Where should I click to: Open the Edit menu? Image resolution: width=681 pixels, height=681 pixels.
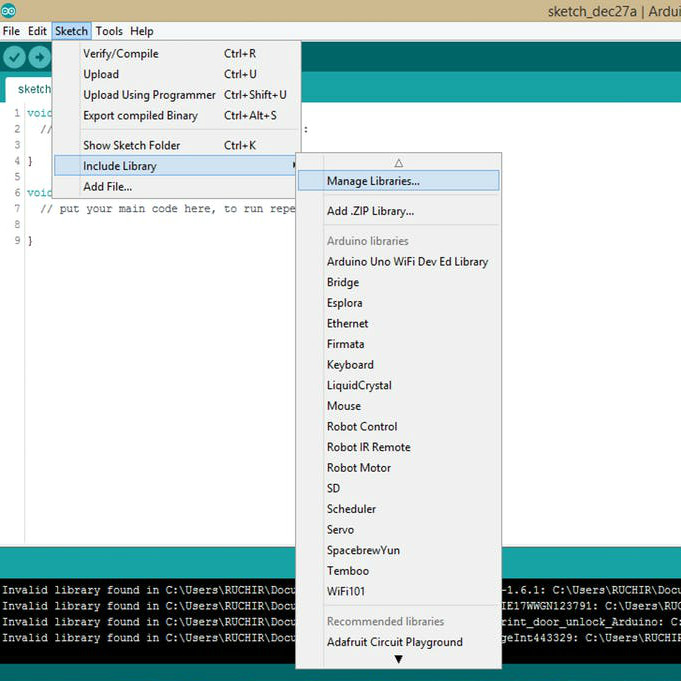tap(37, 31)
